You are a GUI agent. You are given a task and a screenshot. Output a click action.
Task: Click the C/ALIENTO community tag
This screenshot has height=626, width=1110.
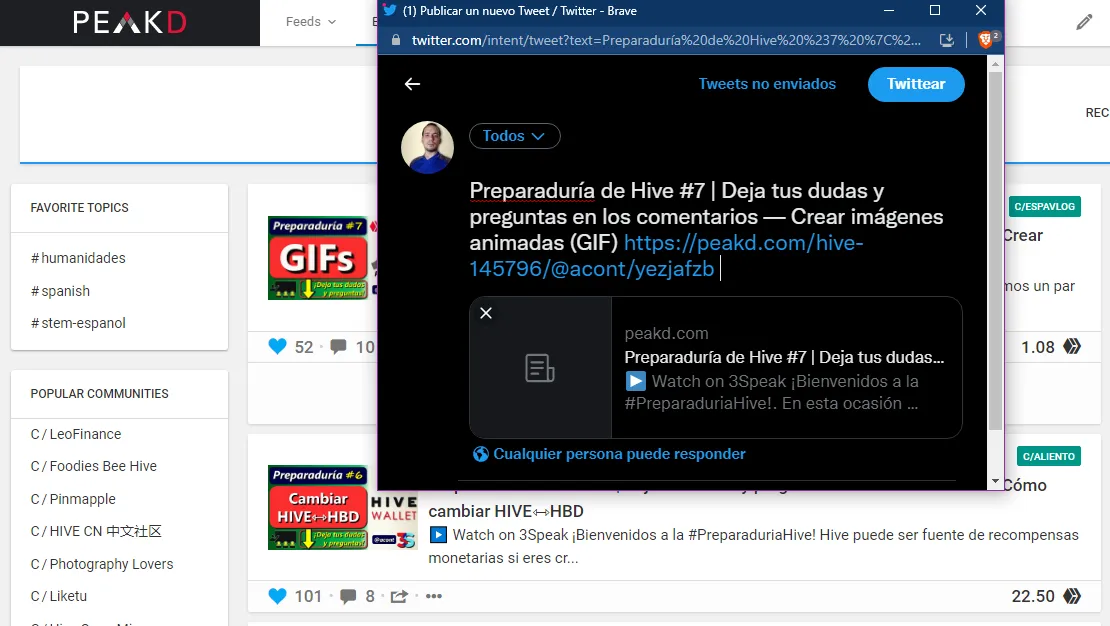coord(1048,456)
